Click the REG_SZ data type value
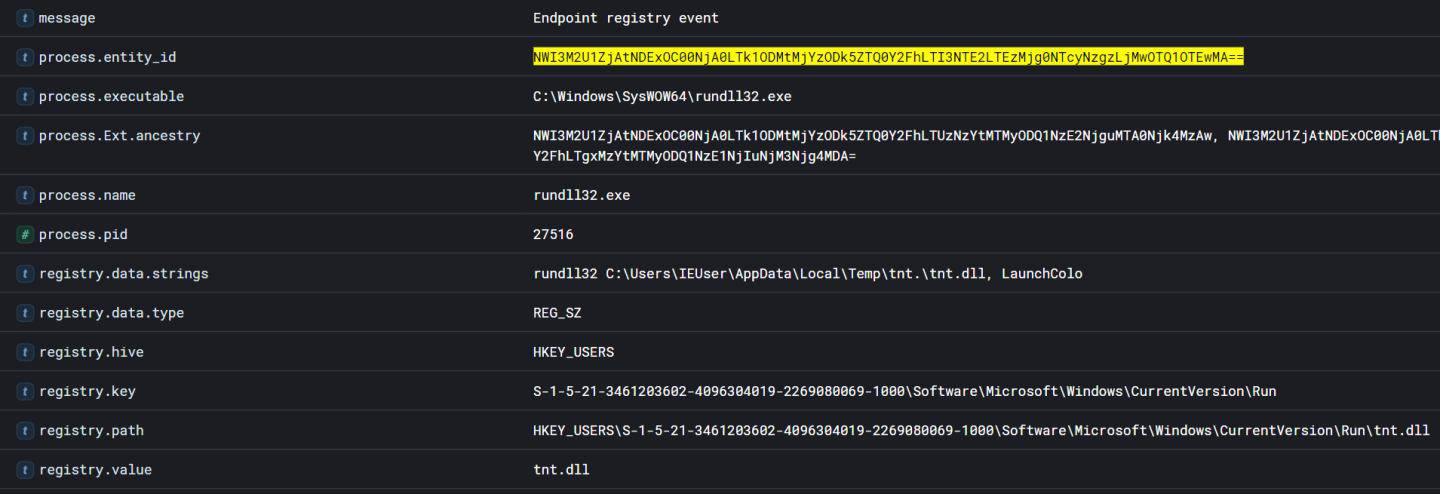 (x=557, y=313)
